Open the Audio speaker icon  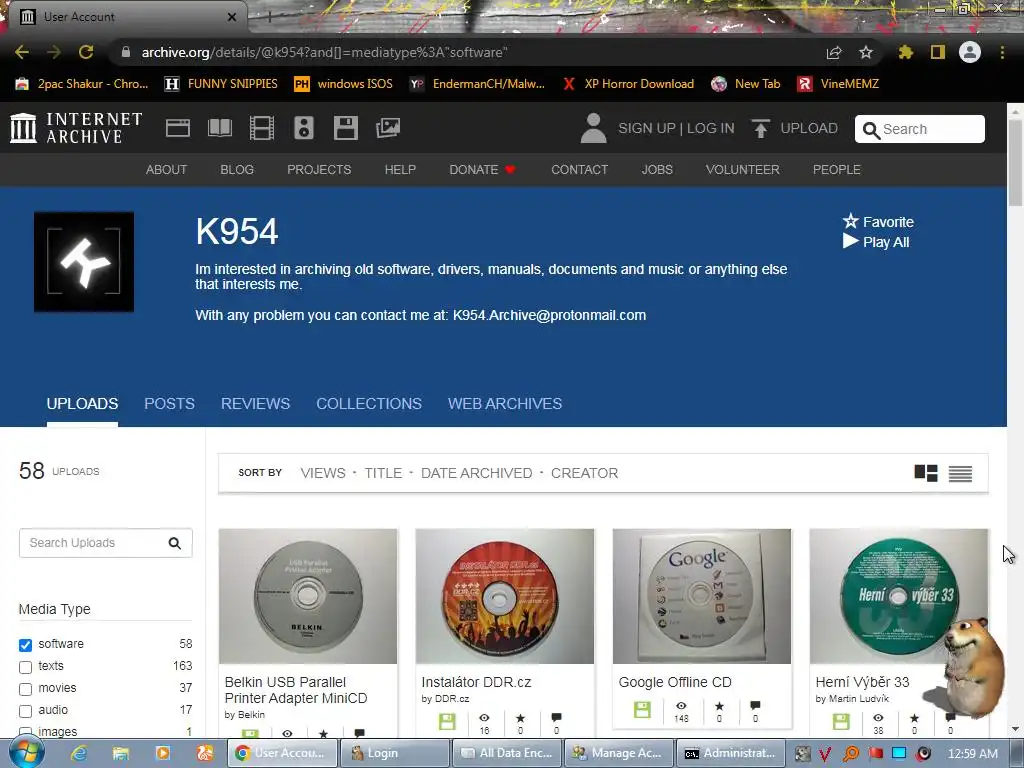[304, 128]
